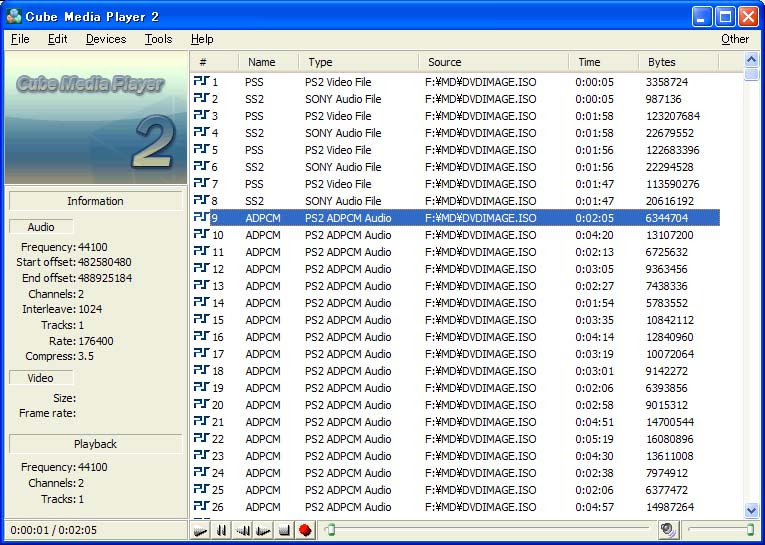Open the Tools menu
765x545 pixels.
coord(158,39)
